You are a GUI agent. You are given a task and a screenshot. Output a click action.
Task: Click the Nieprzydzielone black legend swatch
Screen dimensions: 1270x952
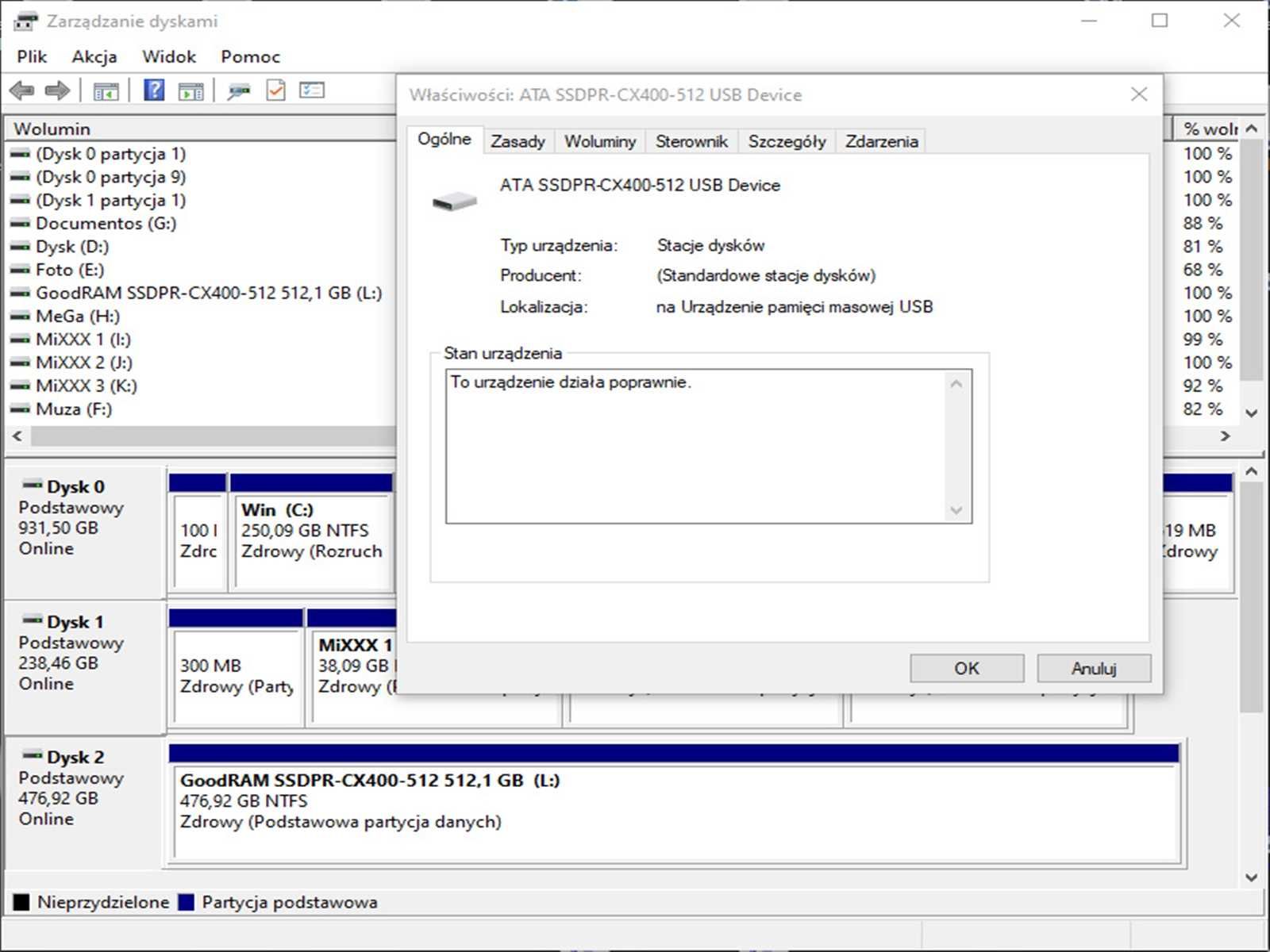(x=21, y=902)
